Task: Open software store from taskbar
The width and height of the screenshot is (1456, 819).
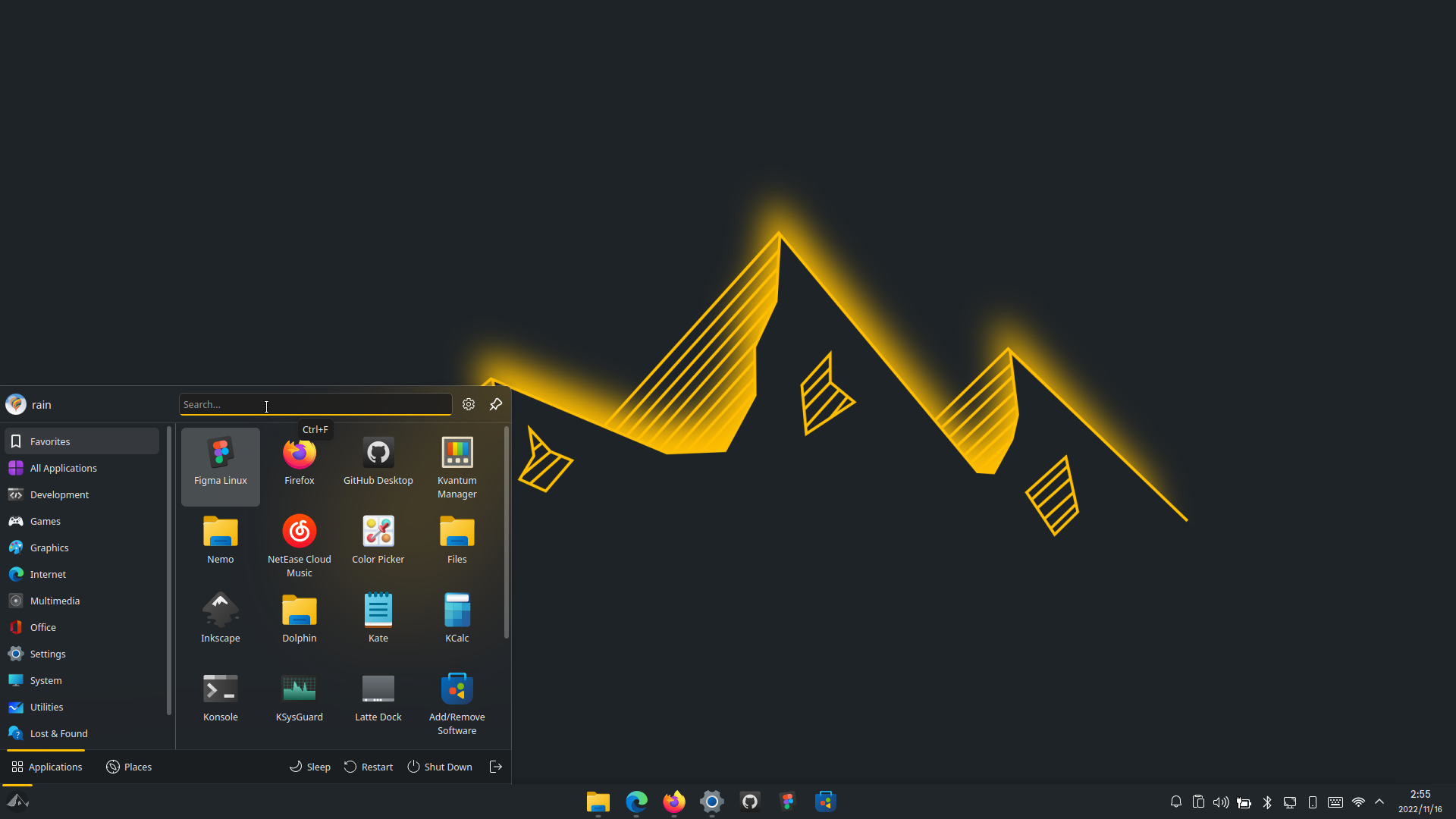Action: tap(826, 802)
